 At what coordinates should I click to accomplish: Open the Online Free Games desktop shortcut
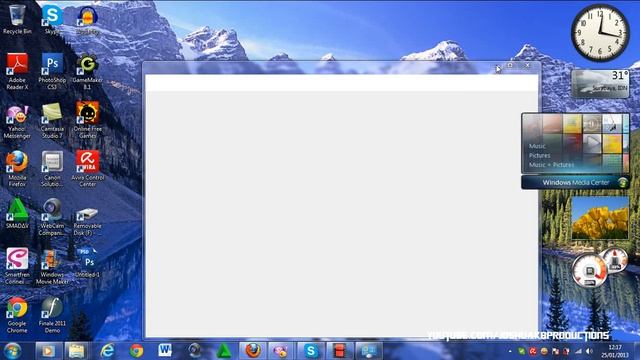[x=87, y=120]
